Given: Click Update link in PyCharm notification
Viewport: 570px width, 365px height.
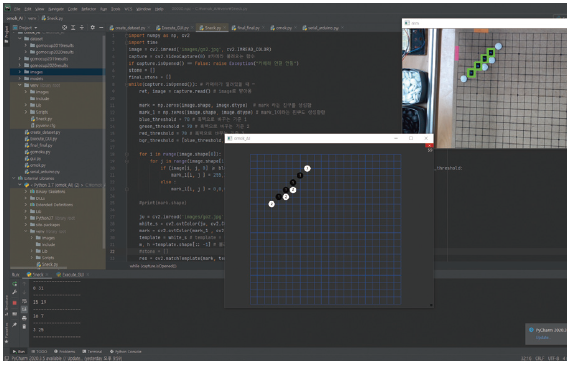Looking at the screenshot, I should point(542,338).
